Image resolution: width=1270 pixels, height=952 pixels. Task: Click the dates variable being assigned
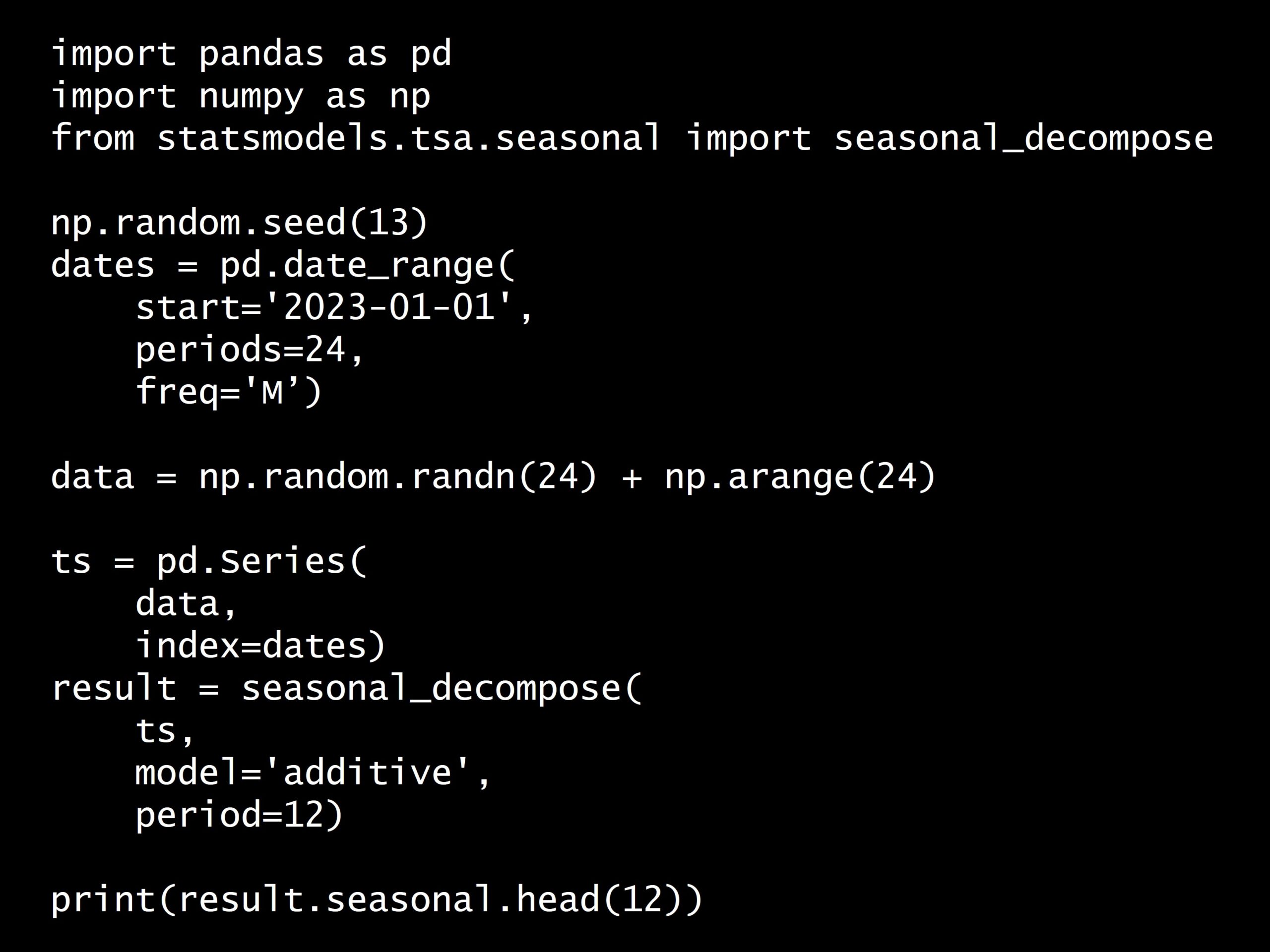click(x=102, y=265)
